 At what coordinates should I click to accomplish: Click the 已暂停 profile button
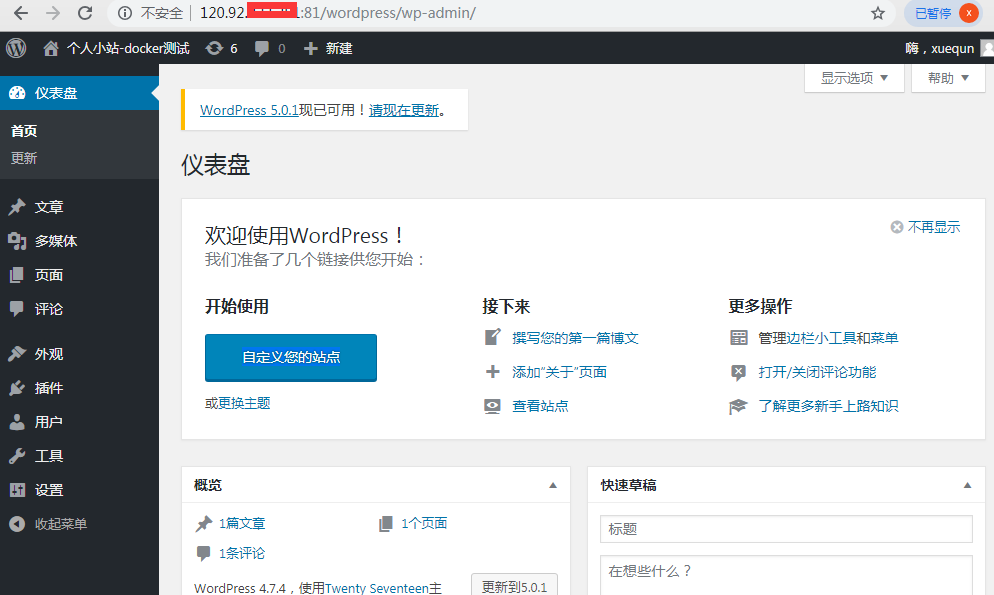click(x=943, y=13)
